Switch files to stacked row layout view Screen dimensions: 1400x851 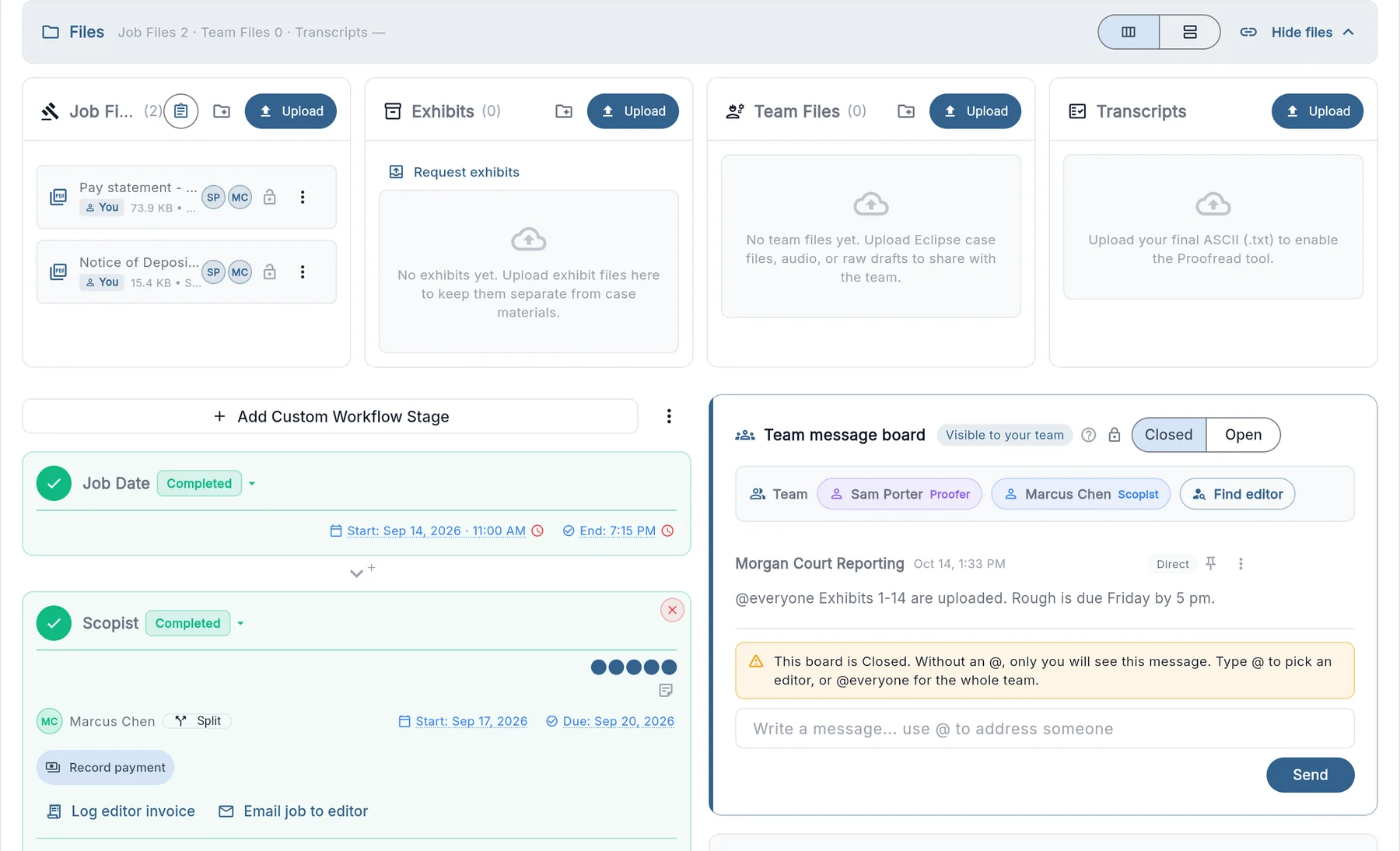pos(1189,32)
